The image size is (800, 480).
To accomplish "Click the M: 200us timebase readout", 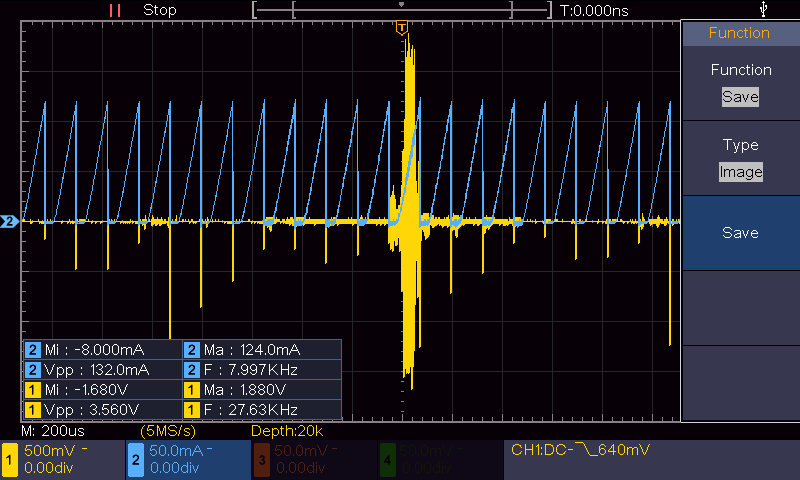I will click(53, 431).
